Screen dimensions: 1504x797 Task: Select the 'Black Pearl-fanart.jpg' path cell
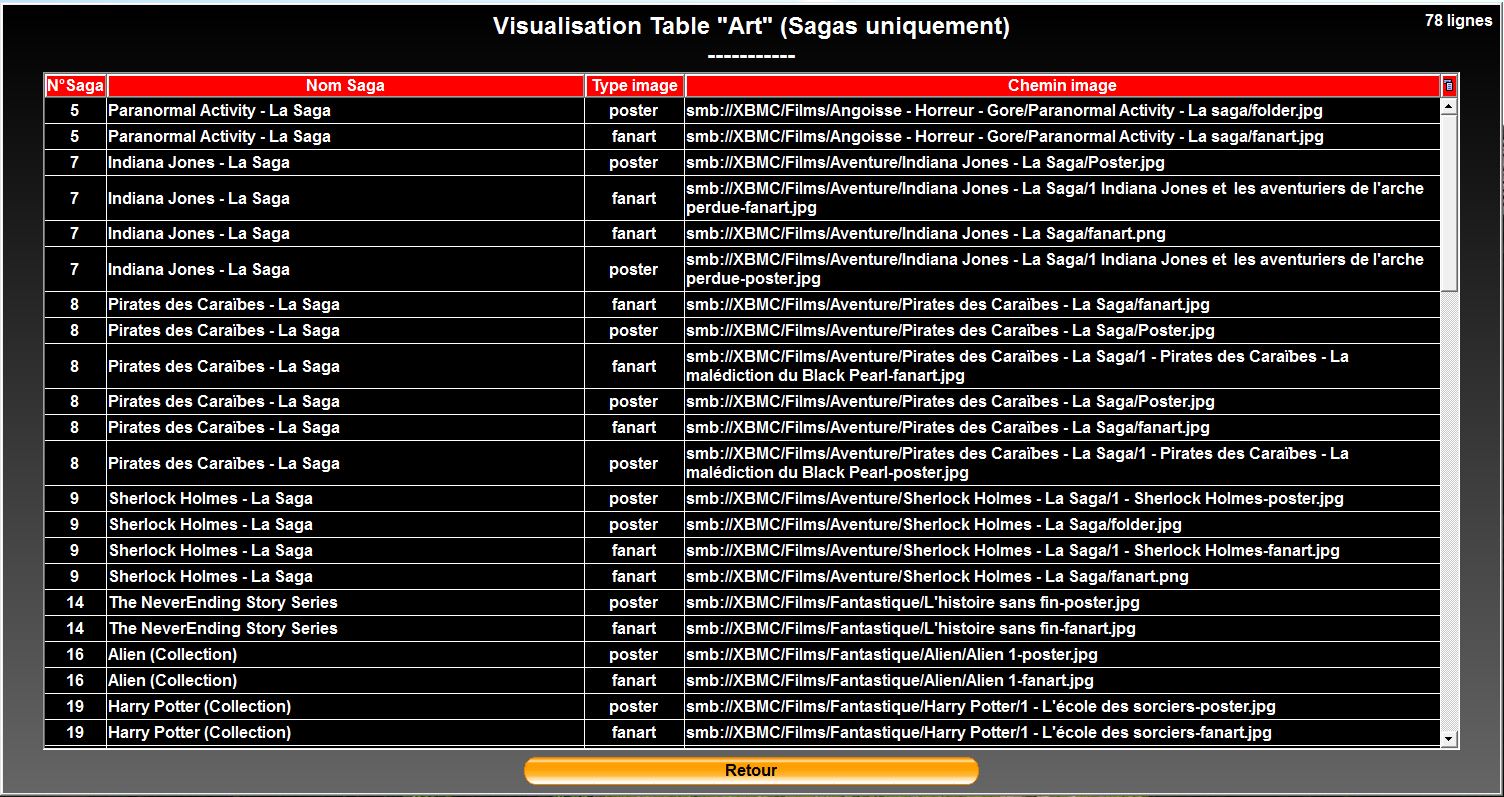pos(1062,366)
